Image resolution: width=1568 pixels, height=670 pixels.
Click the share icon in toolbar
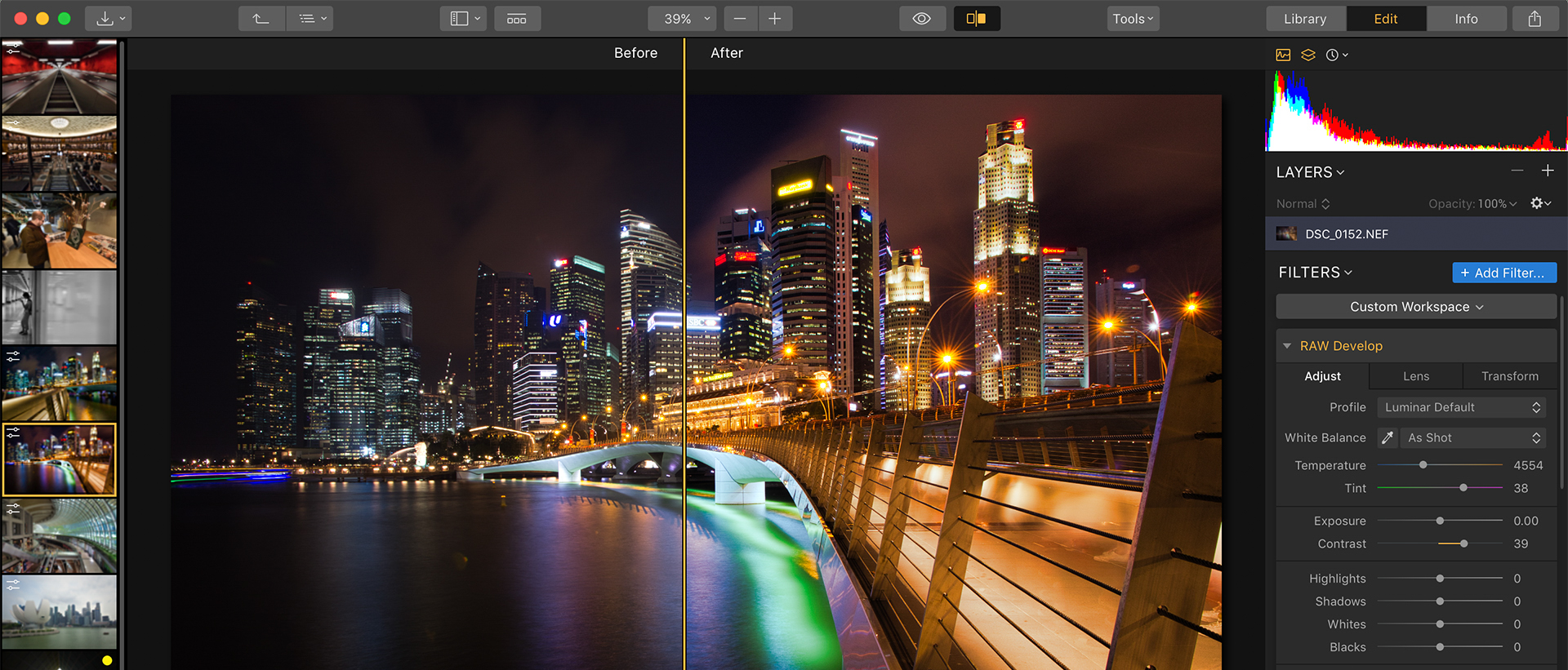click(x=1535, y=19)
